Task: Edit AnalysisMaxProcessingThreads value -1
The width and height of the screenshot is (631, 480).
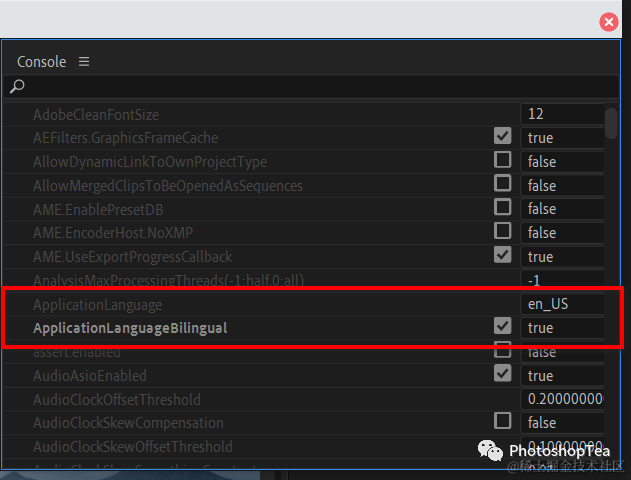Action: pyautogui.click(x=562, y=279)
